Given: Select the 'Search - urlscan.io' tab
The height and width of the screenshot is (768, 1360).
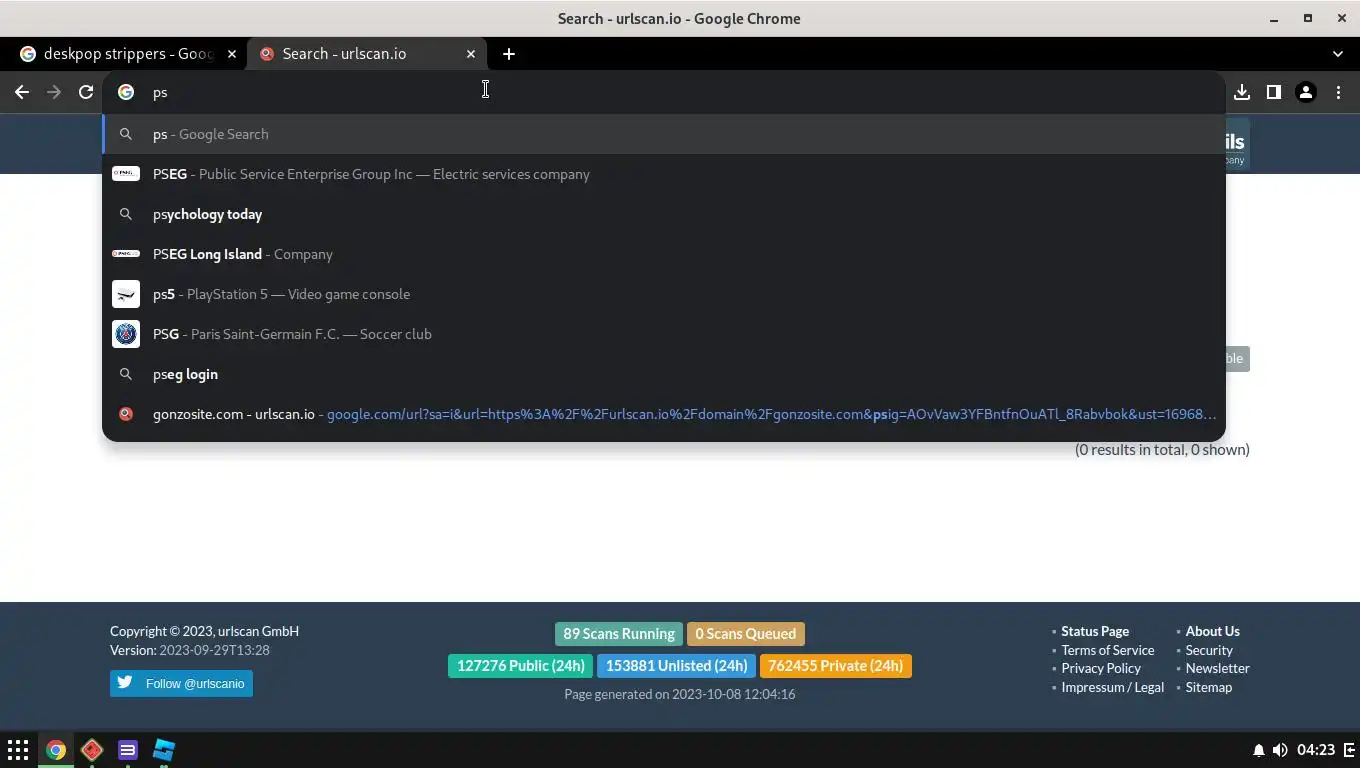Looking at the screenshot, I should tap(367, 54).
